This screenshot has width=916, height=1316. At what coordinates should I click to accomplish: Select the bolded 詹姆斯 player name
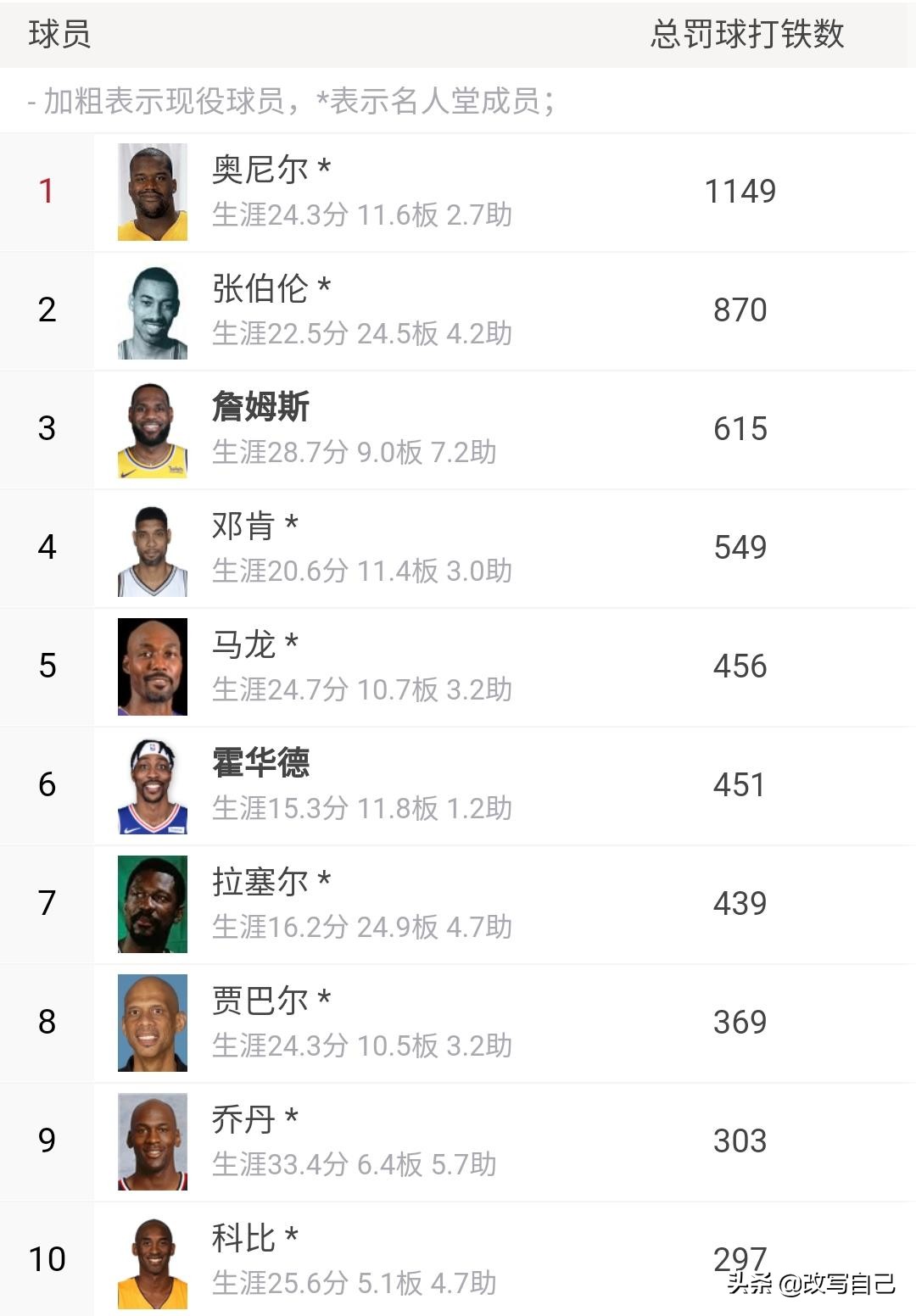[x=260, y=407]
